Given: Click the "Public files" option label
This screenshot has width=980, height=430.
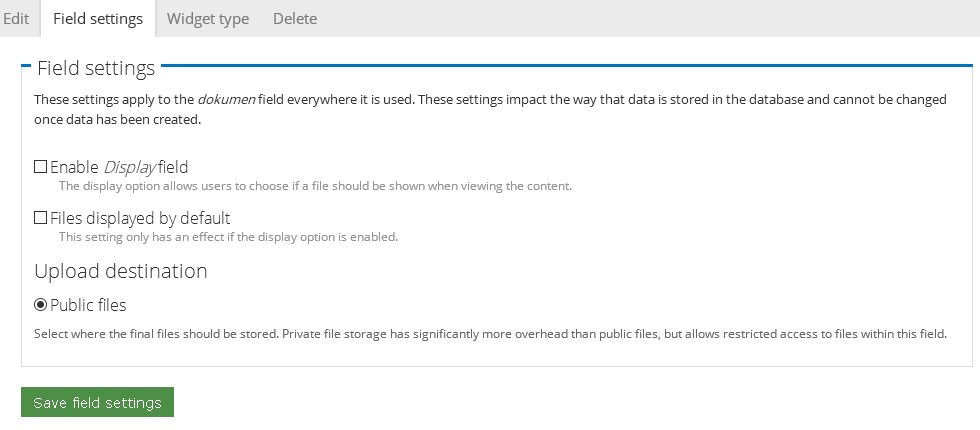Looking at the screenshot, I should (x=88, y=305).
